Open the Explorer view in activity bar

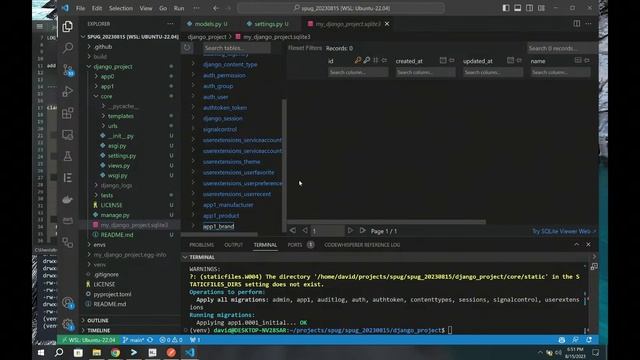[x=68, y=27]
